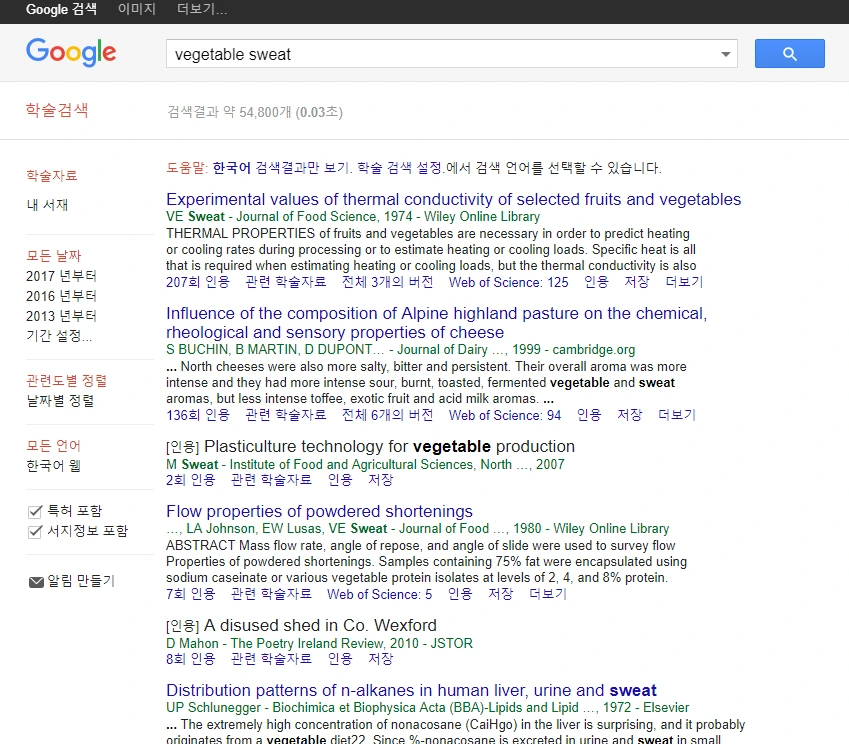Click 인용 cite link beside Web of Science: 94
Screen dimensions: 849x744
(x=589, y=415)
